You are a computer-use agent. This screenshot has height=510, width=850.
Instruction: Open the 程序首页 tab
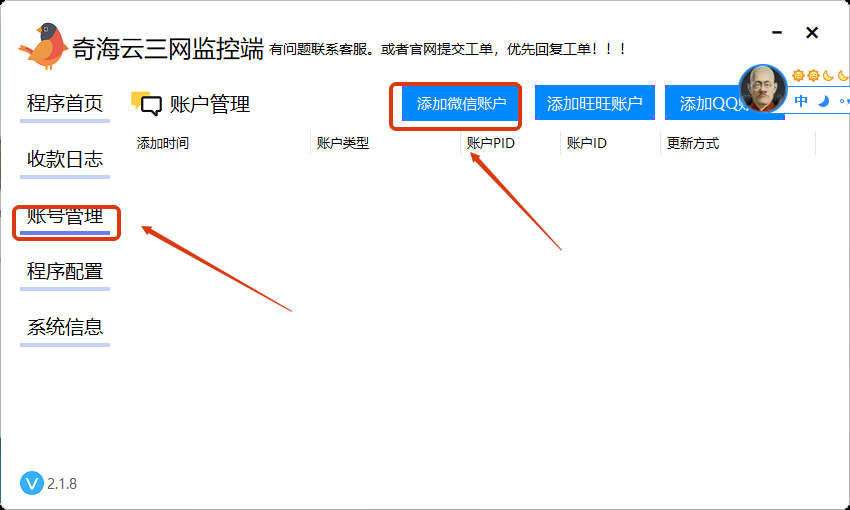pos(65,103)
